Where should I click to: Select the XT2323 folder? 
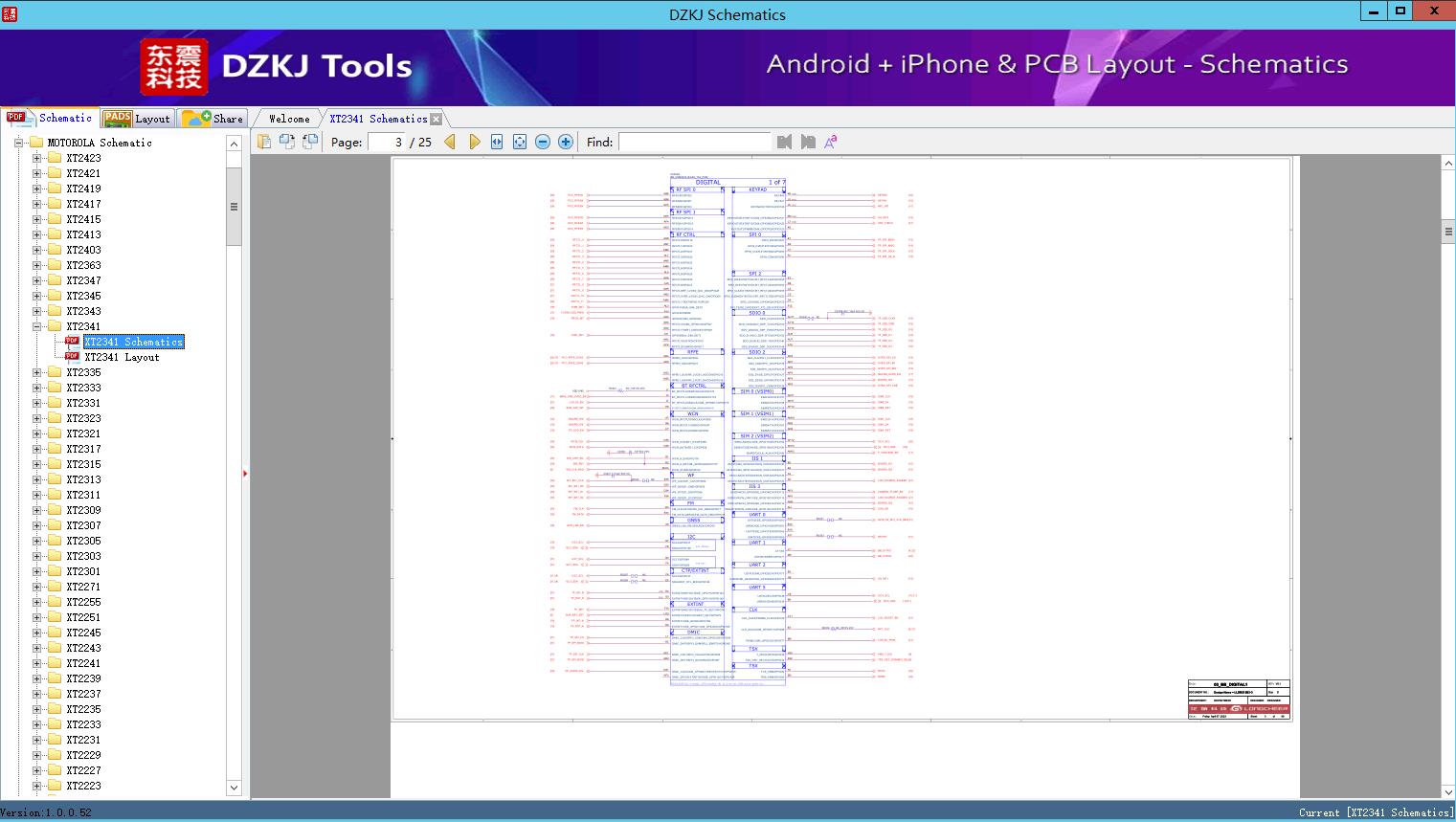pos(83,418)
